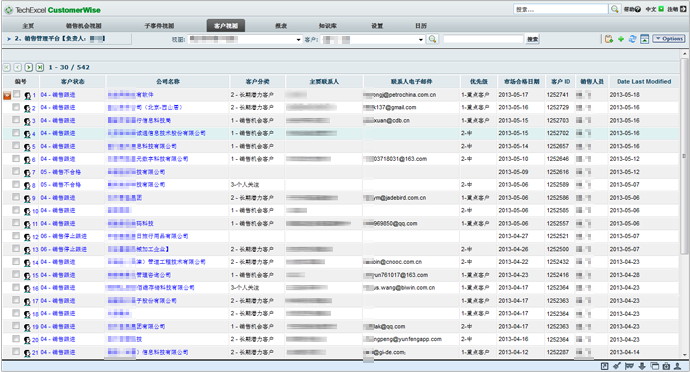Image resolution: width=690 pixels, height=372 pixels.
Task: Sort by 公司名称 column header
Action: [x=168, y=81]
